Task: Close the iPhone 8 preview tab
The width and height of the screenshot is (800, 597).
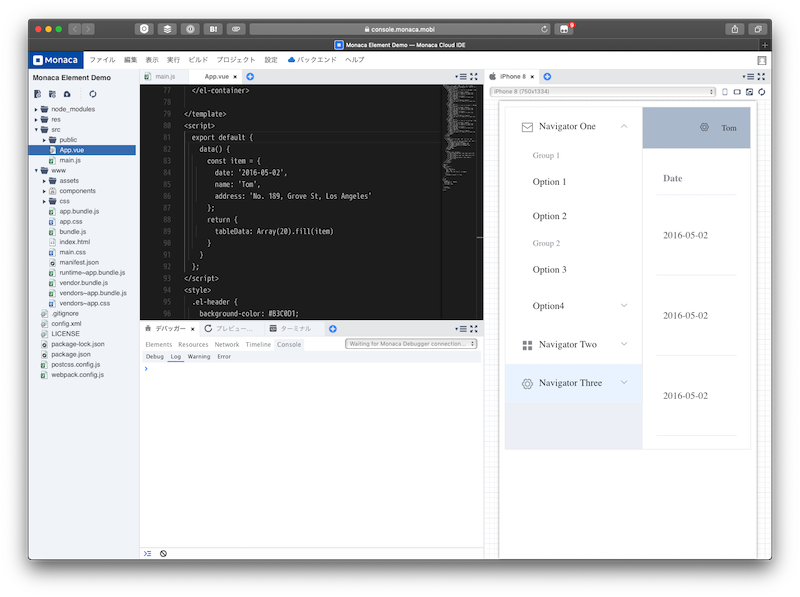Action: click(x=532, y=77)
